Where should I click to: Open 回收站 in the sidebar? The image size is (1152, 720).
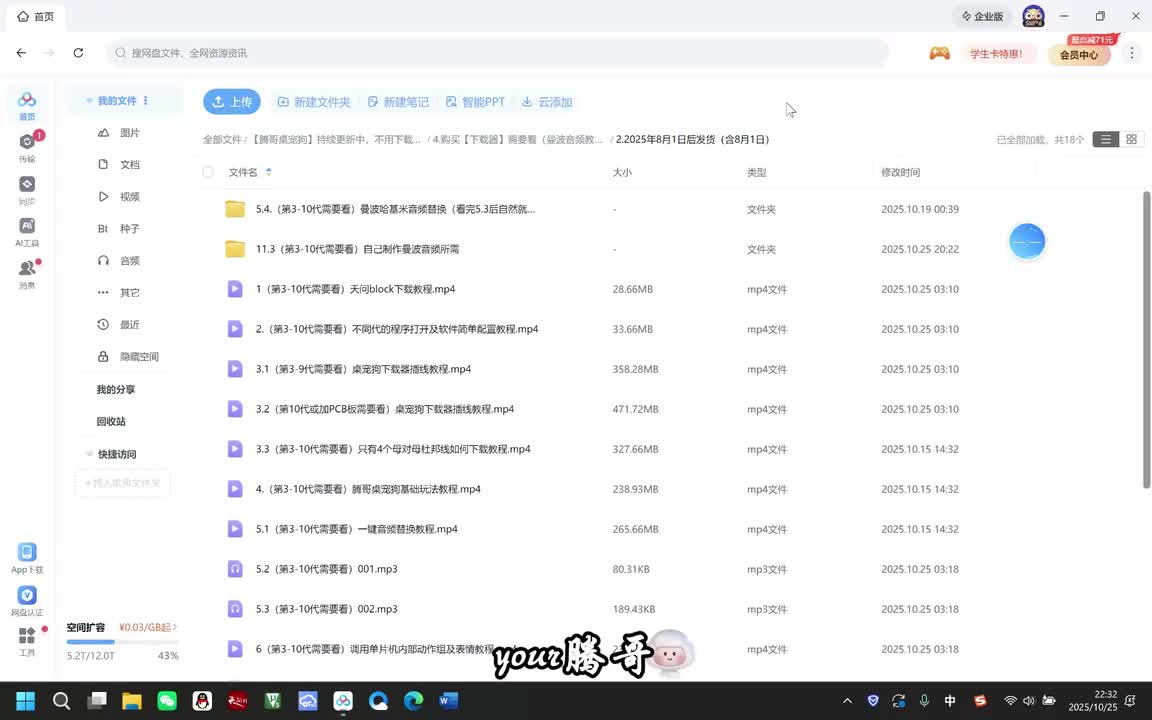[111, 421]
